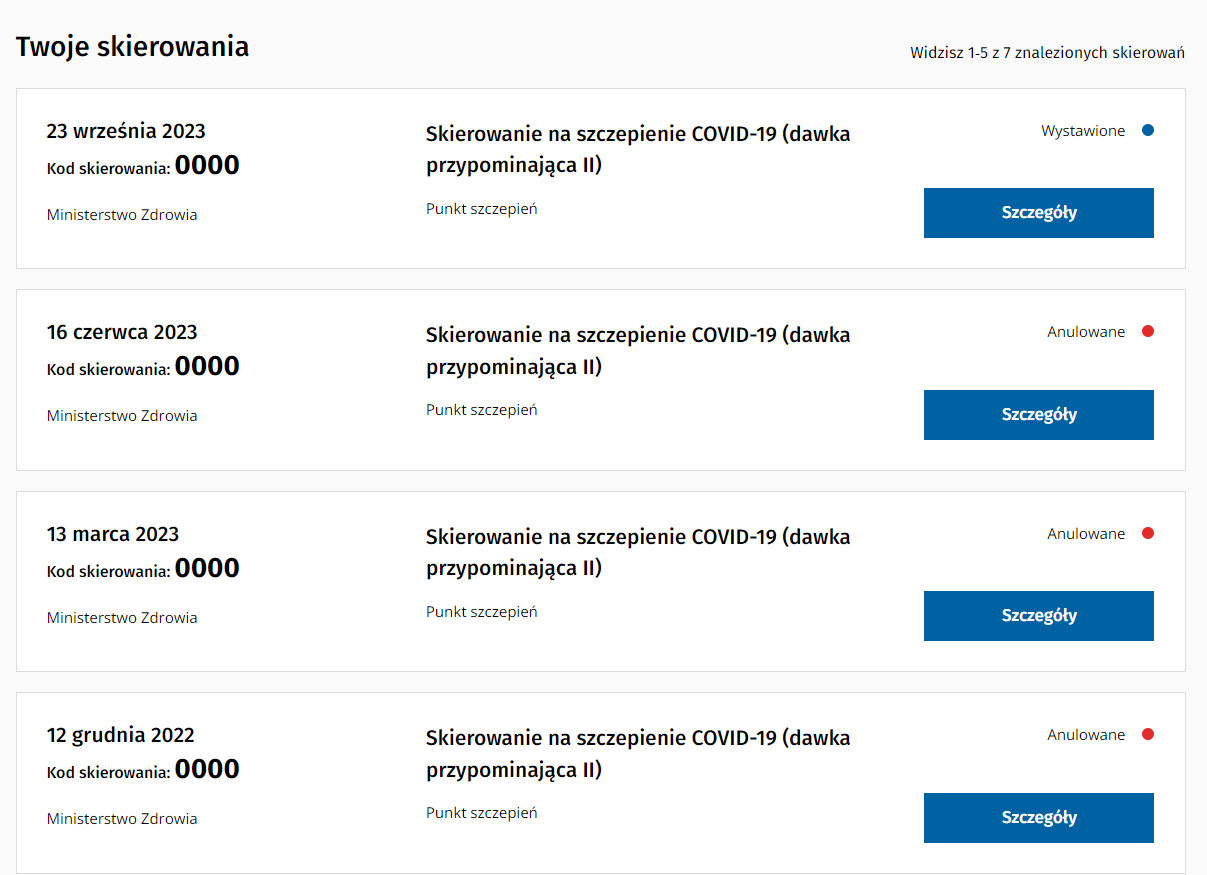Click the Kod skierowania 0000 in first card

[x=143, y=166]
